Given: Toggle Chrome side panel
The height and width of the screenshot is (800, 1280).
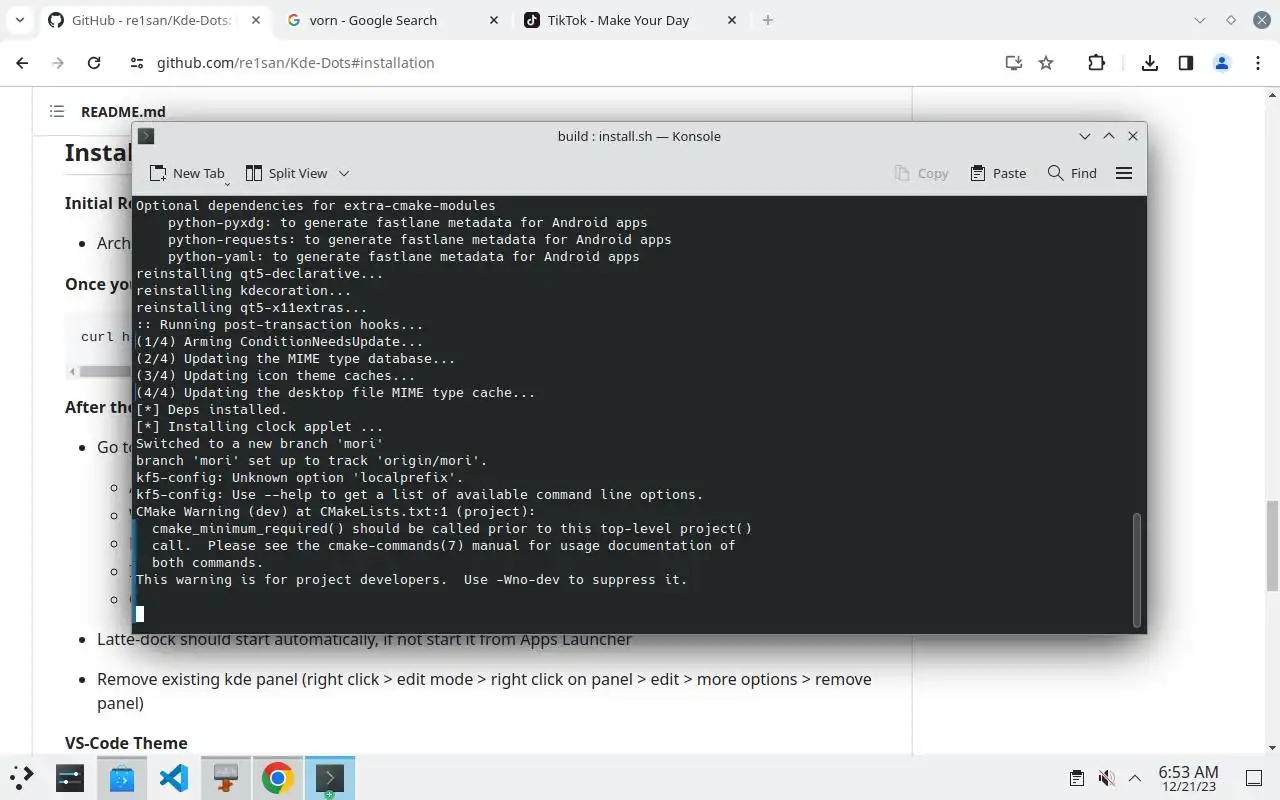Looking at the screenshot, I should tap(1186, 62).
